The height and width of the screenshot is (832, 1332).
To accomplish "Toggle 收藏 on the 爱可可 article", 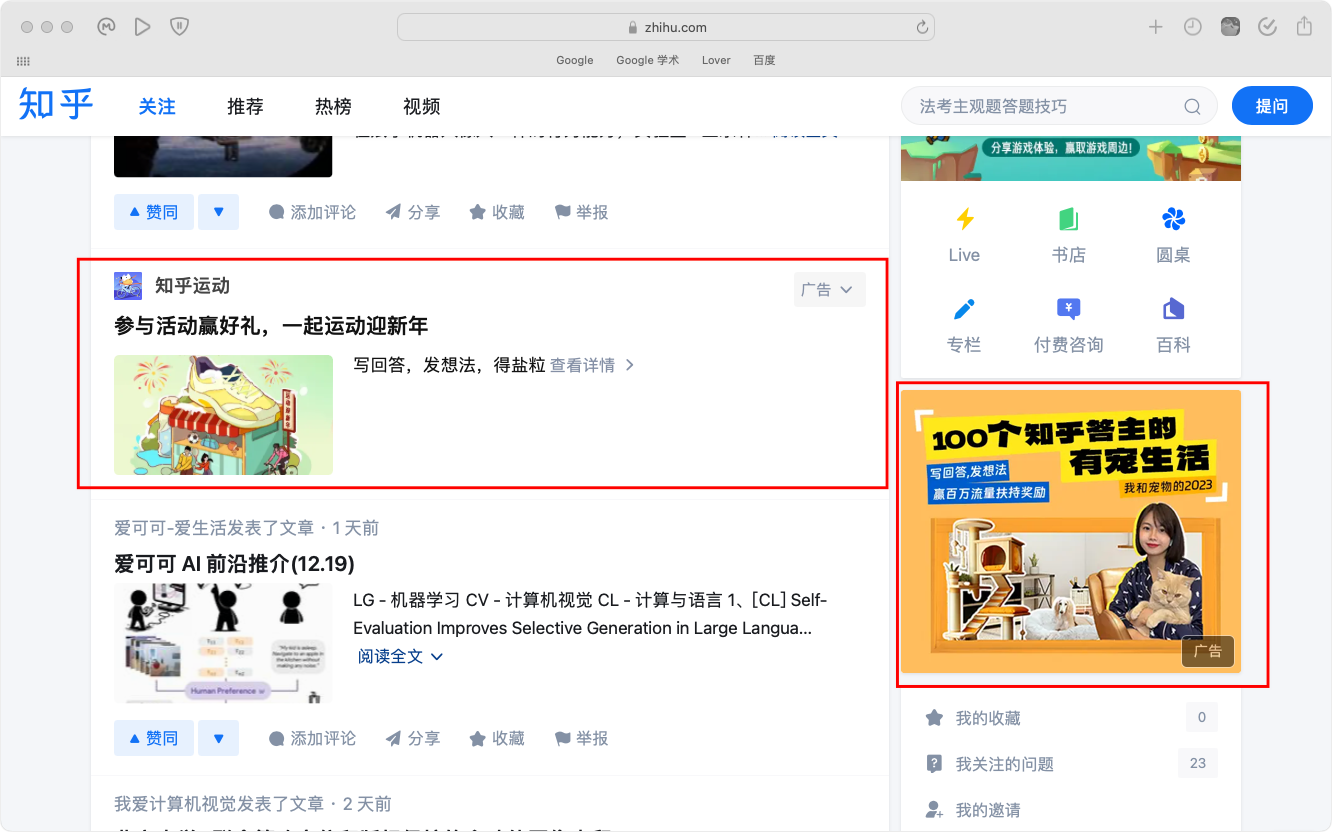I will [x=497, y=738].
